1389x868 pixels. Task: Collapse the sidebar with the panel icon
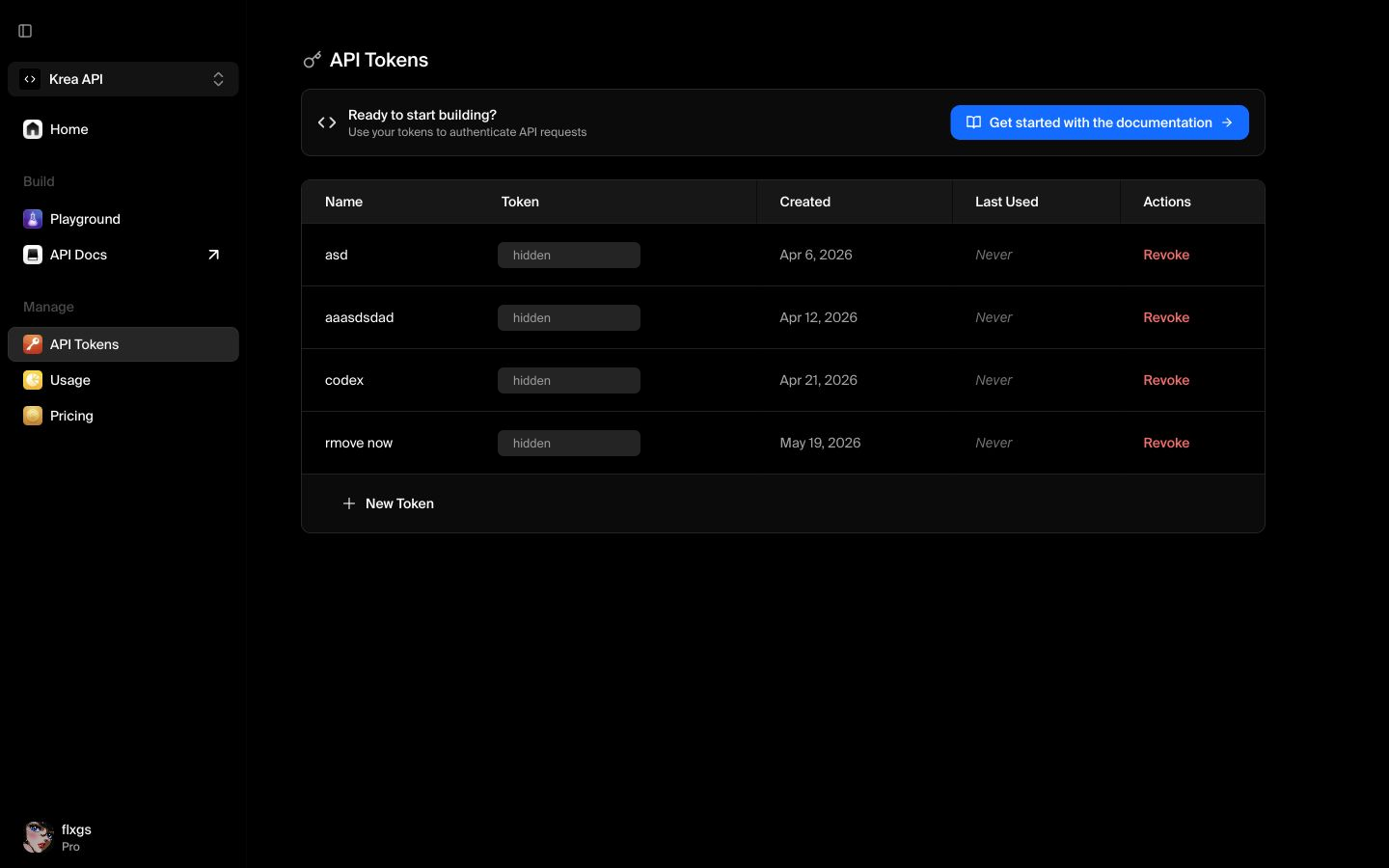click(x=25, y=31)
